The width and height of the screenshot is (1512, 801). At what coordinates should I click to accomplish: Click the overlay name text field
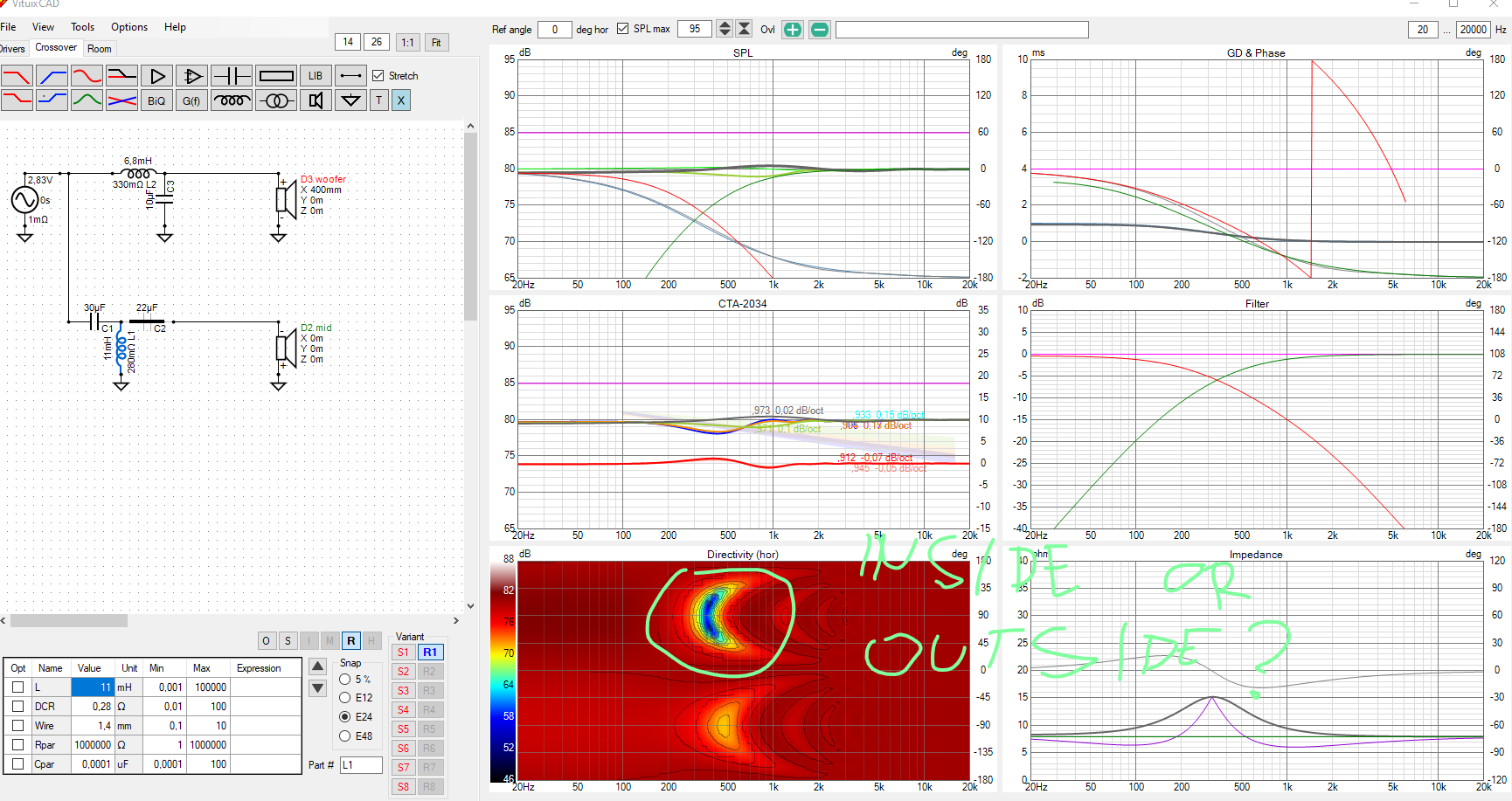961,30
